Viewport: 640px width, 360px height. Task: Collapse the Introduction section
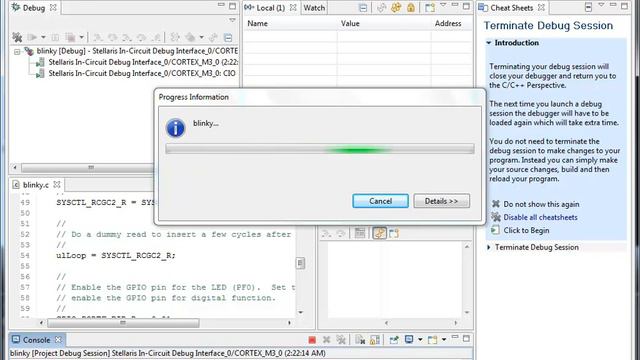tap(489, 43)
